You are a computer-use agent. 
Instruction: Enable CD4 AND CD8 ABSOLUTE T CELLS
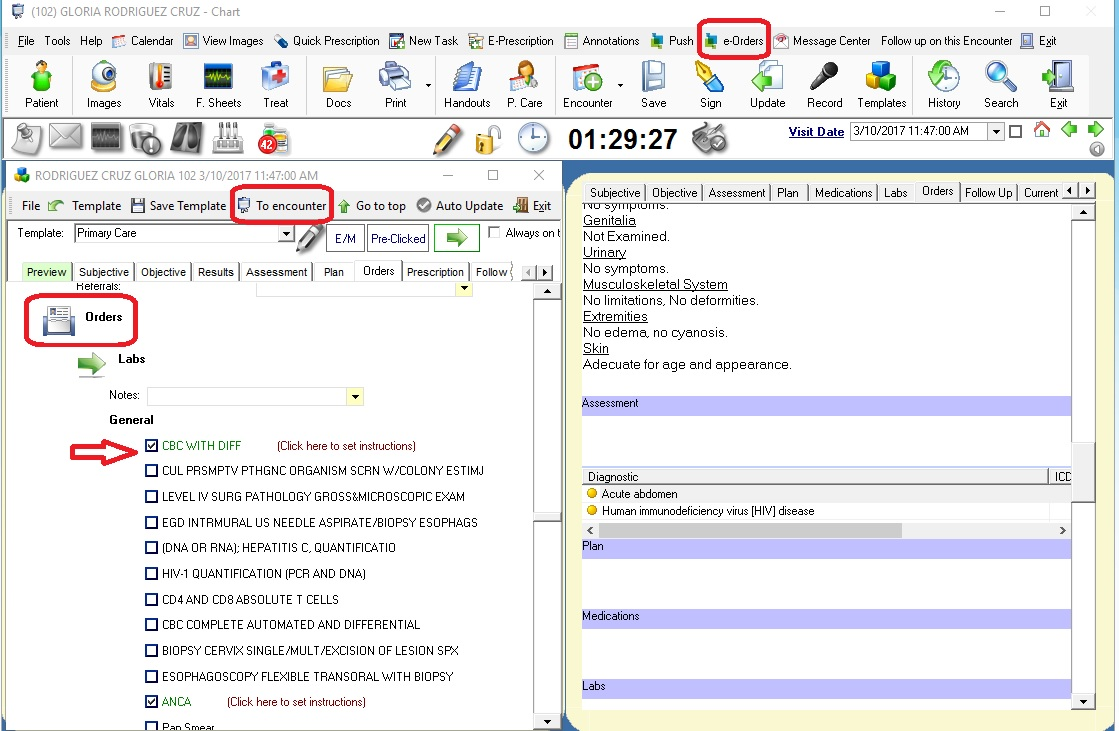(151, 600)
